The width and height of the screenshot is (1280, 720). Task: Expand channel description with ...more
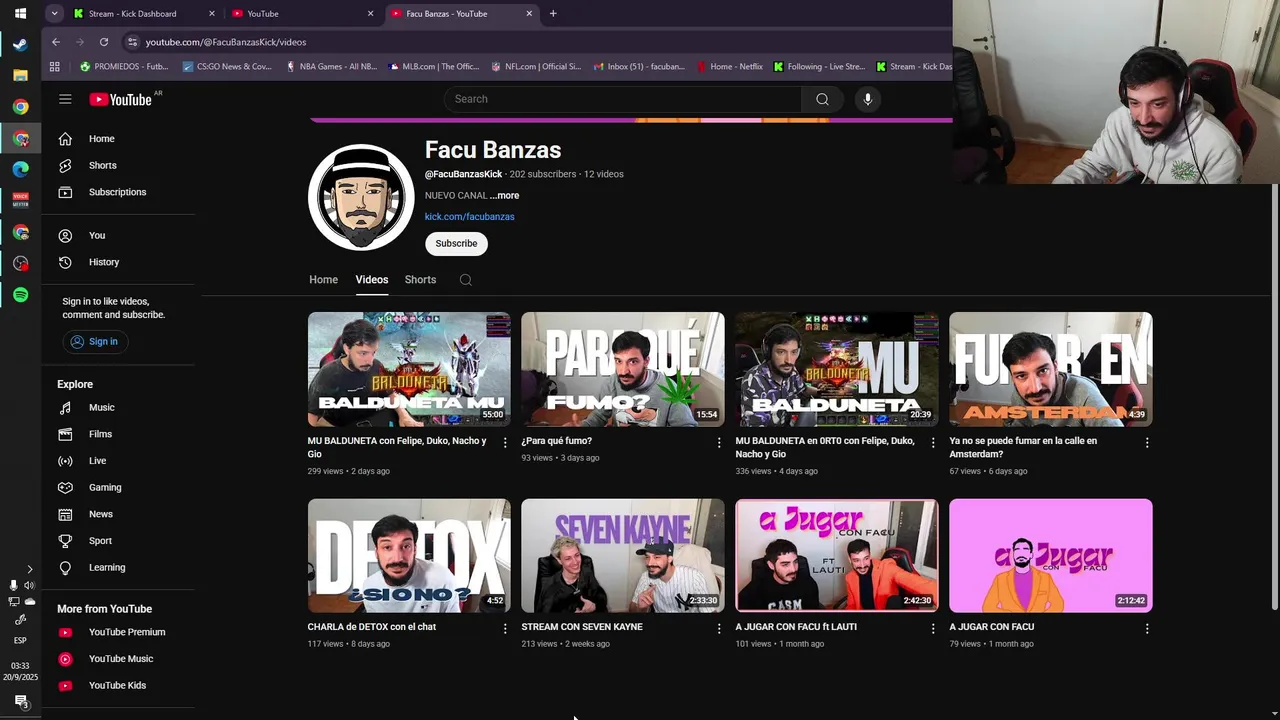[505, 196]
